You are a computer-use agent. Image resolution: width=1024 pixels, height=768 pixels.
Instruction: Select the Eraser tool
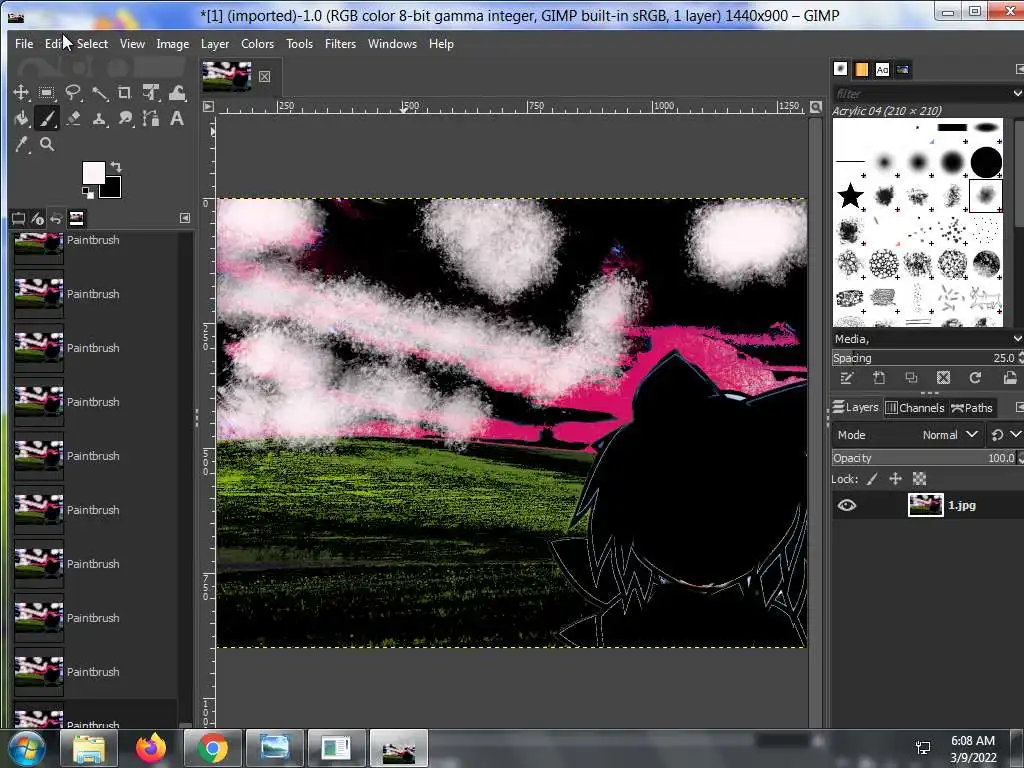point(72,118)
